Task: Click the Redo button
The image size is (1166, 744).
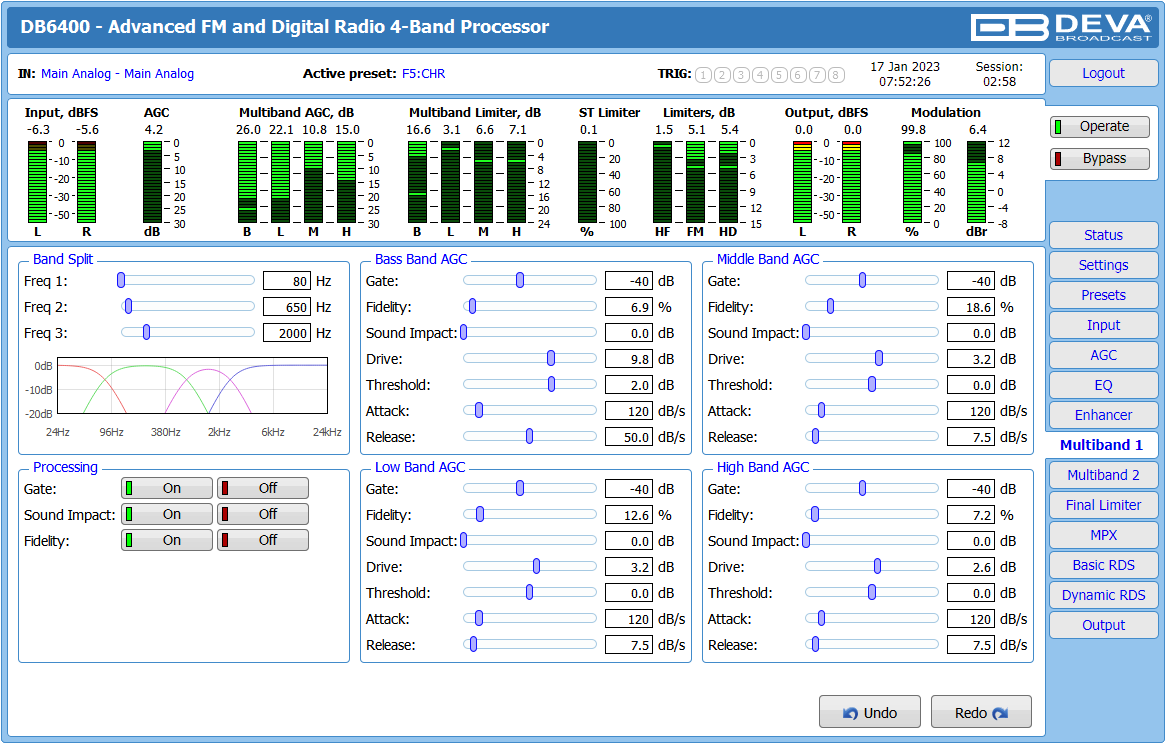Action: 982,712
